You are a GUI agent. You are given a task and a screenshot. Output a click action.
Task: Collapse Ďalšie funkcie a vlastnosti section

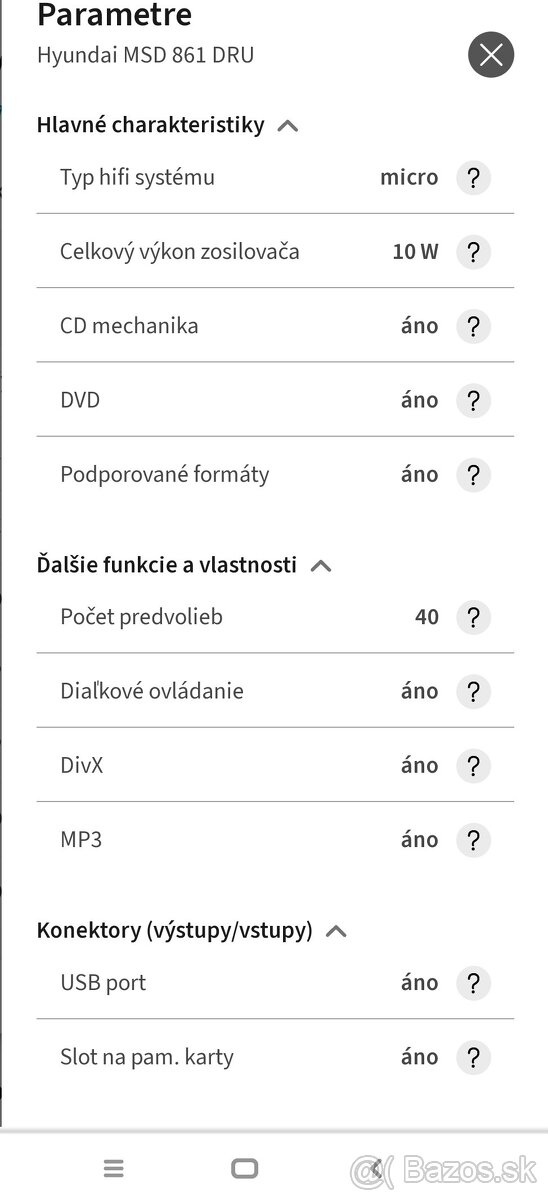point(320,566)
